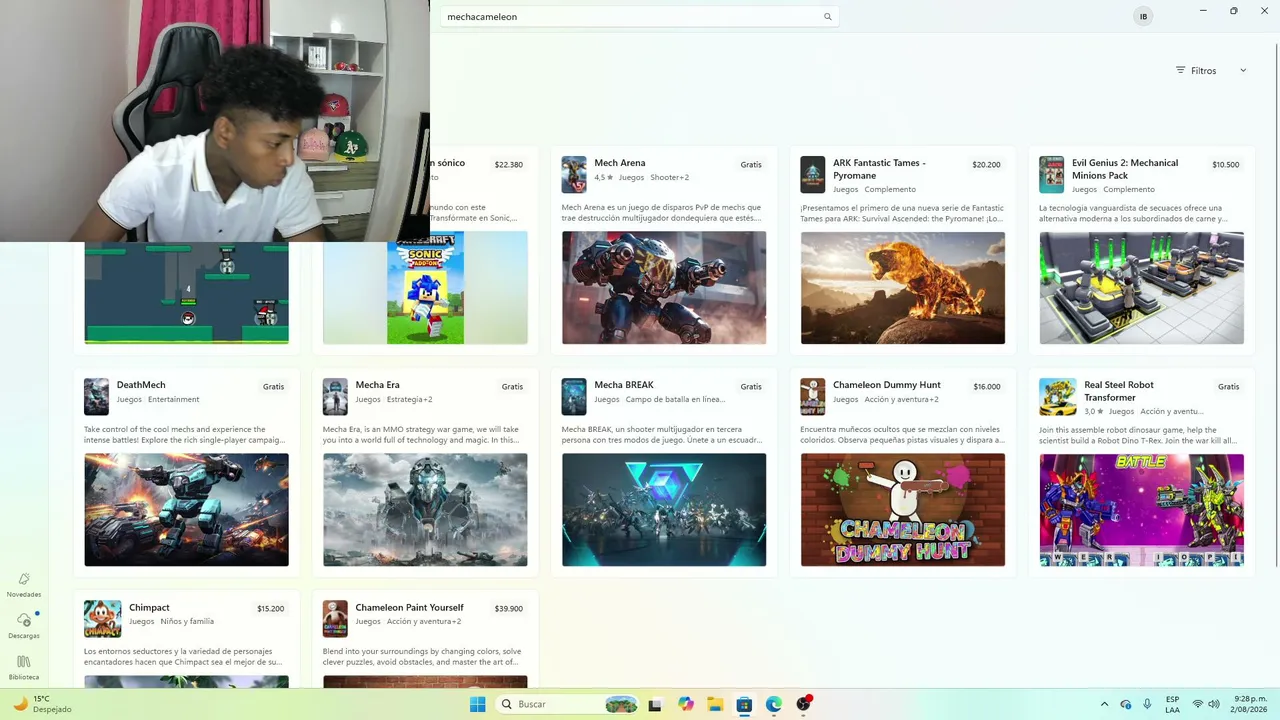Click the Mecha BREAK app icon
This screenshot has height=720, width=1280.
tap(574, 396)
